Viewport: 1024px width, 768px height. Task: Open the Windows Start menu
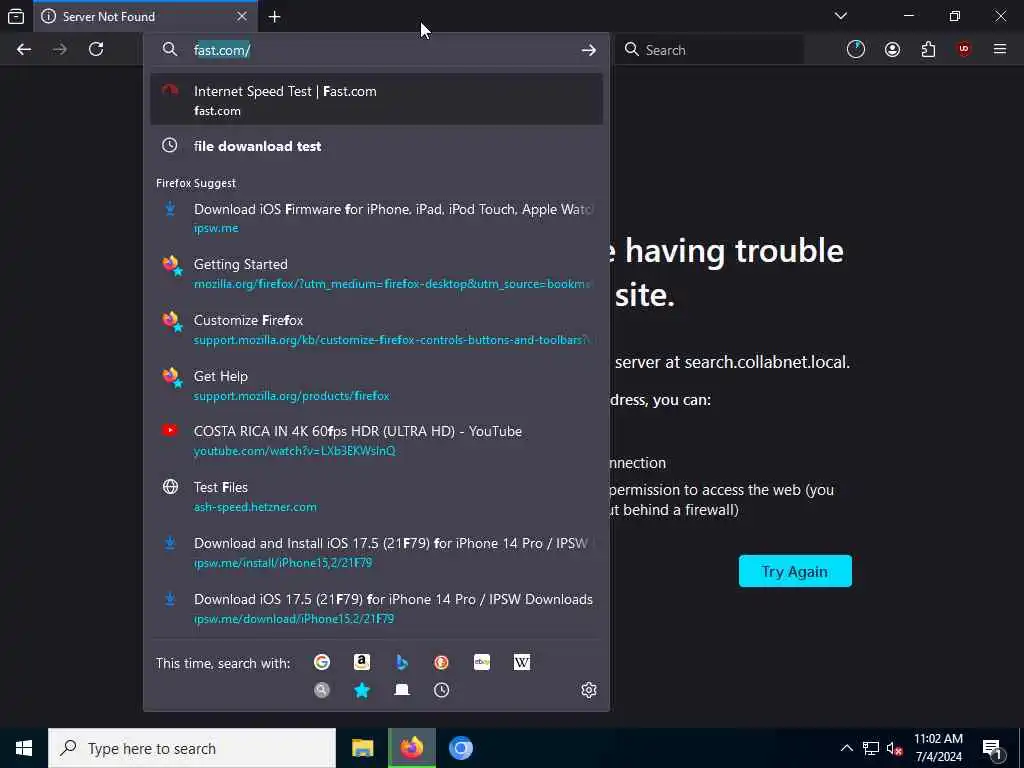(24, 748)
